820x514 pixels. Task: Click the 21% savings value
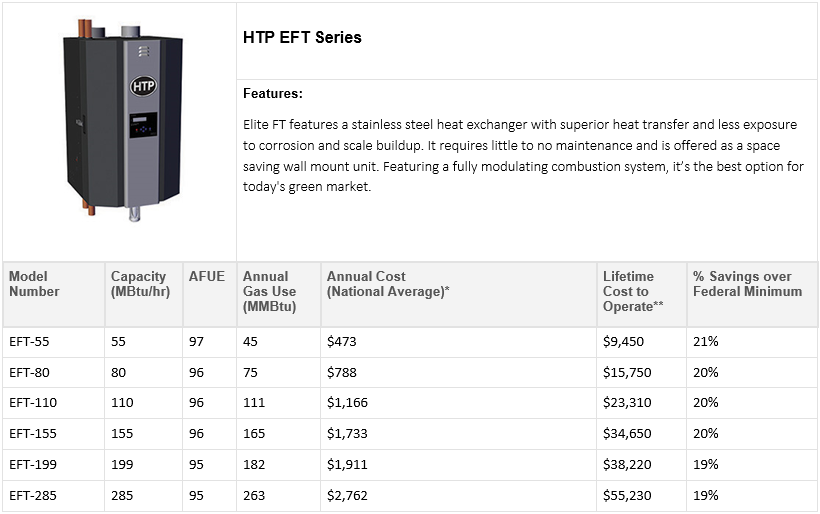[705, 341]
